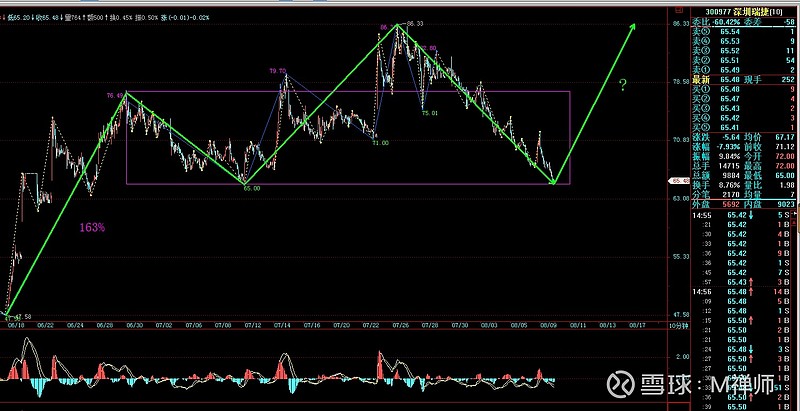The height and width of the screenshot is (411, 800).
Task: Click the 最新 65.48 latest price row
Action: [x=716, y=80]
